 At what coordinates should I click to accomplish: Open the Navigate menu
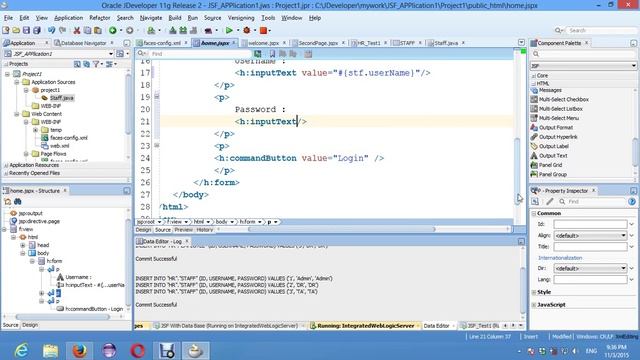coord(151,18)
